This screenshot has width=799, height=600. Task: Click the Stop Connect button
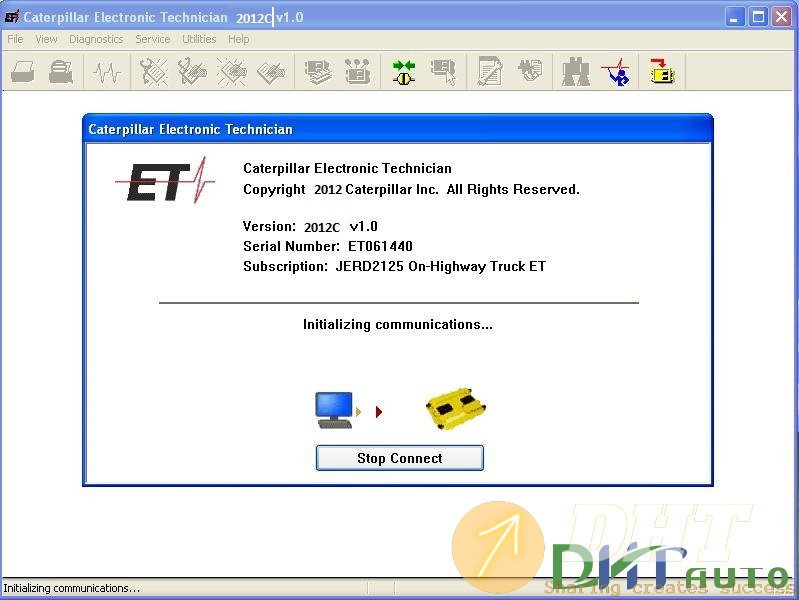400,458
